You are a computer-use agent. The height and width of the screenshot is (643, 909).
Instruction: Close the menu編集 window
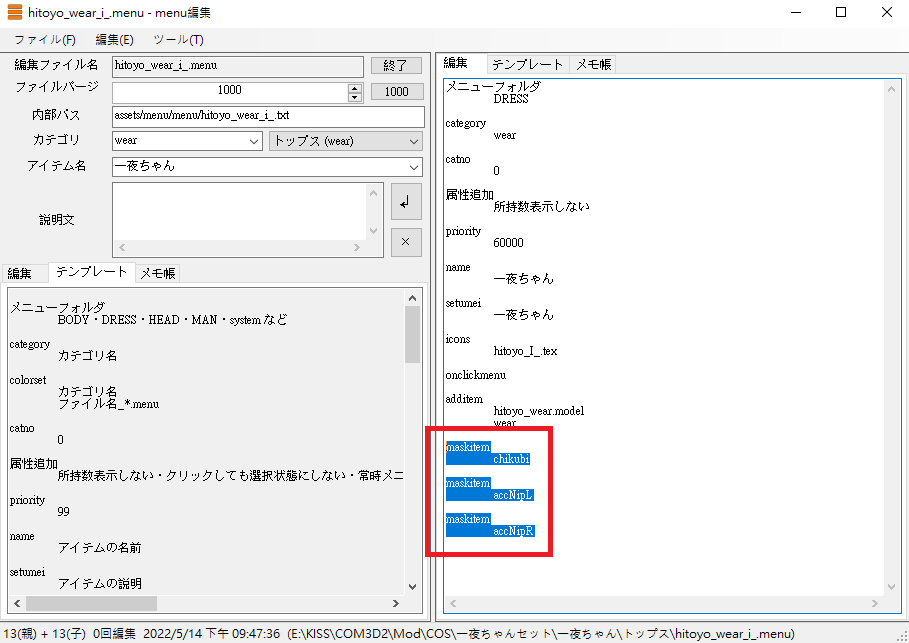point(886,12)
